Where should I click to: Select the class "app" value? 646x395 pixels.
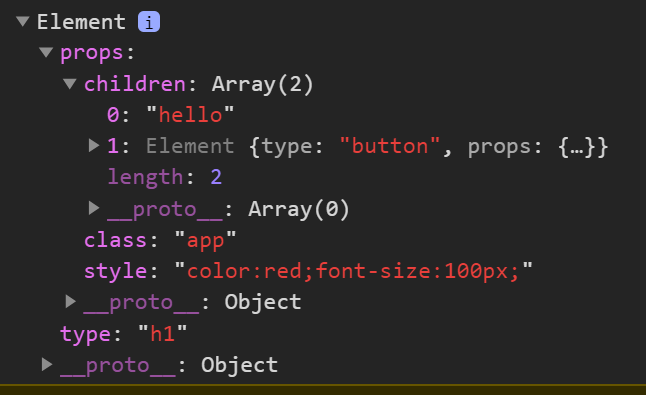205,240
